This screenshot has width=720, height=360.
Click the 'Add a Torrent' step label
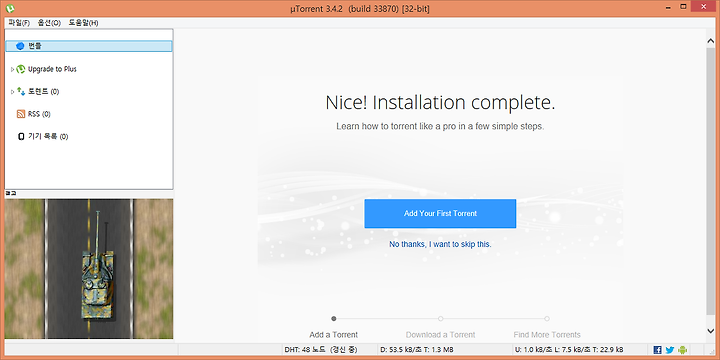click(x=334, y=335)
